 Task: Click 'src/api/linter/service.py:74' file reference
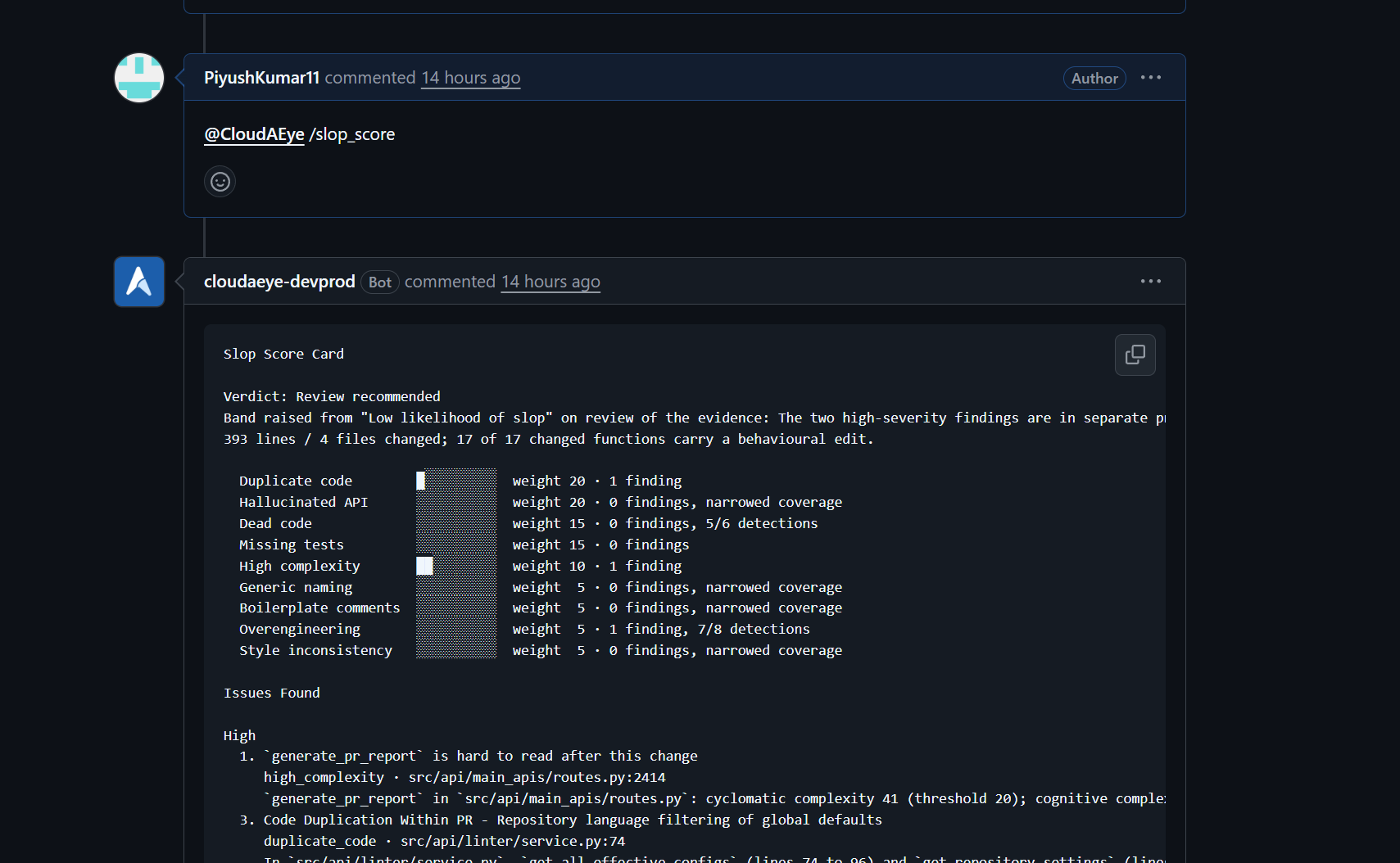pos(513,841)
